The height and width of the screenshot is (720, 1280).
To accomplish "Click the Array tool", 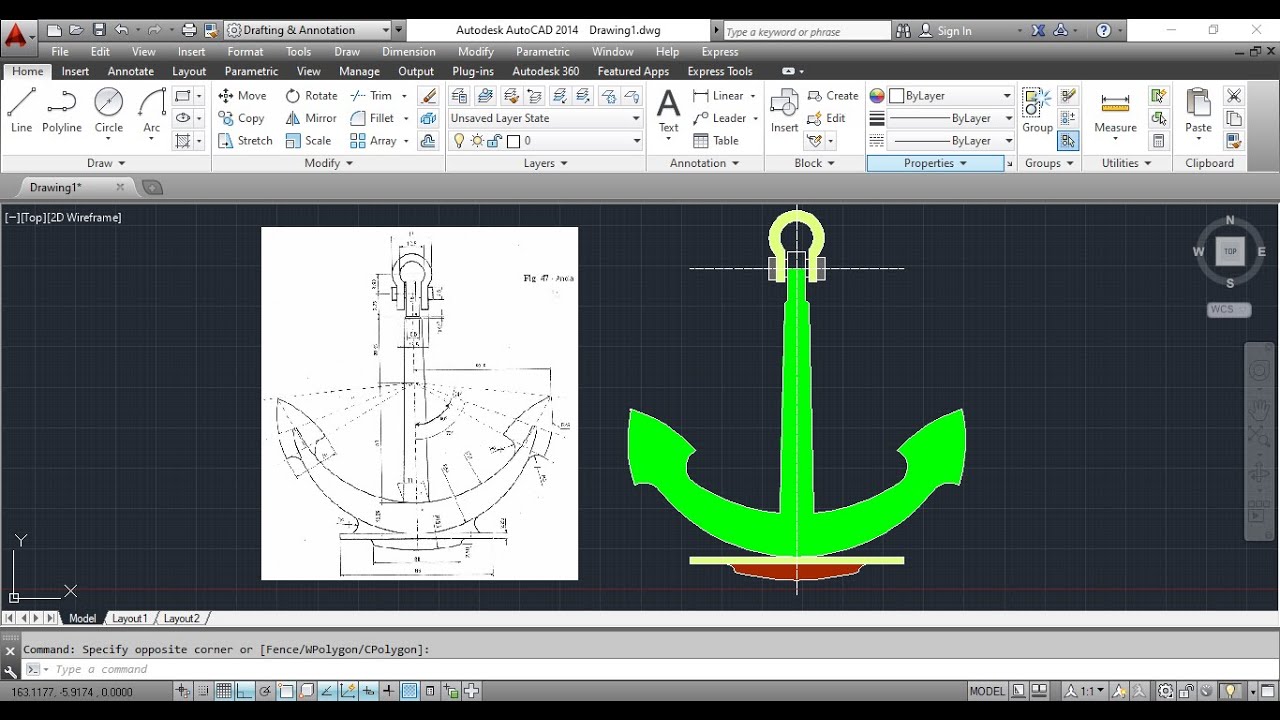I will (373, 141).
